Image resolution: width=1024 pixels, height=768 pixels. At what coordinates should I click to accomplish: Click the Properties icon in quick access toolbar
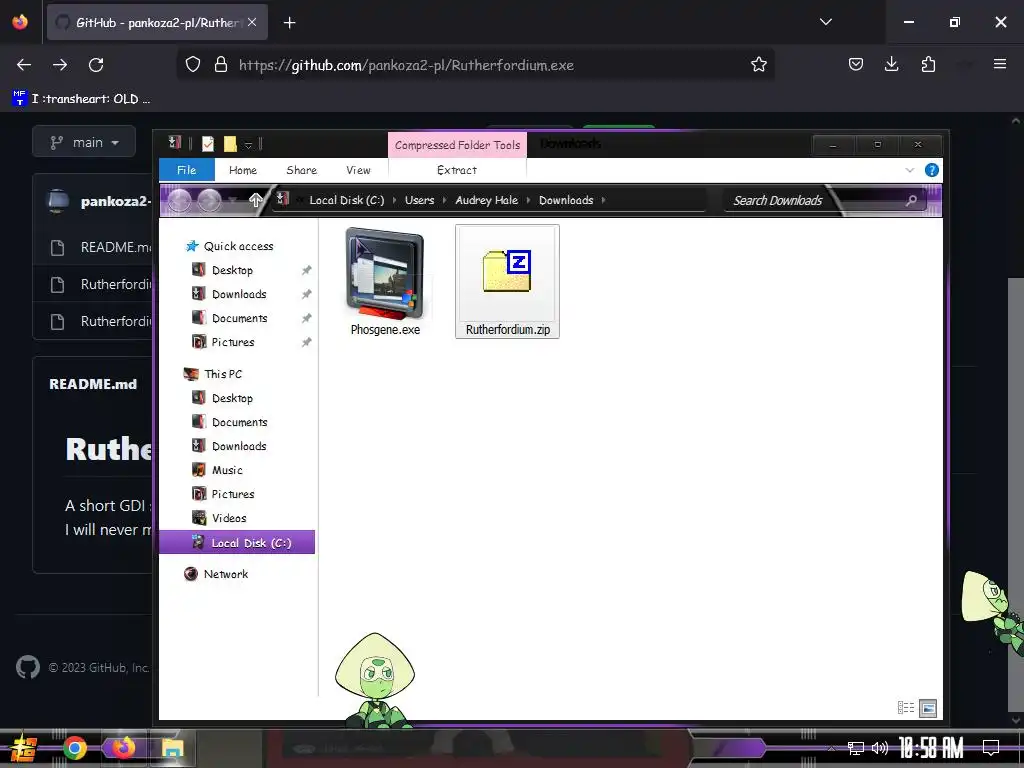[208, 144]
